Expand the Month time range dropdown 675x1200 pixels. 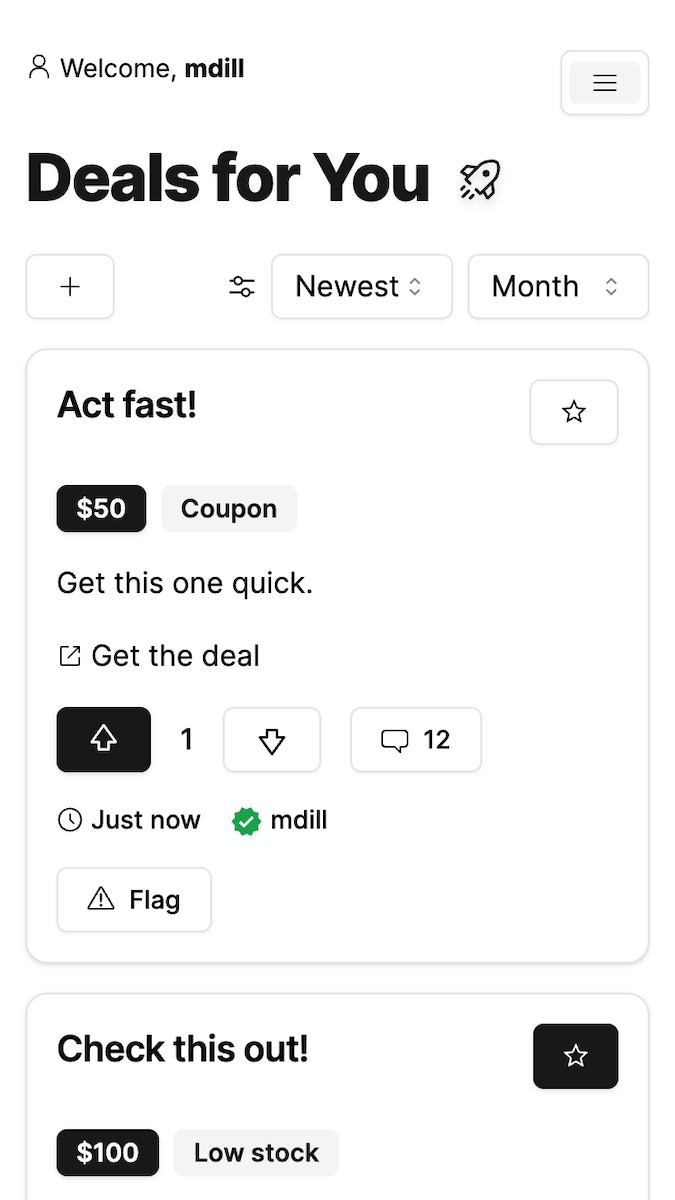pyautogui.click(x=558, y=287)
